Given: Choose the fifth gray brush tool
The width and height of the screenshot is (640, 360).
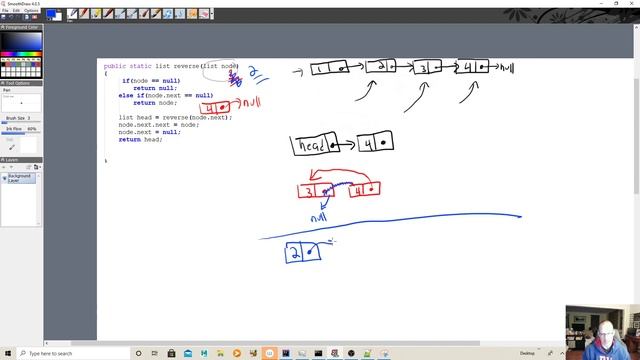Looking at the screenshot, I should click(120, 14).
